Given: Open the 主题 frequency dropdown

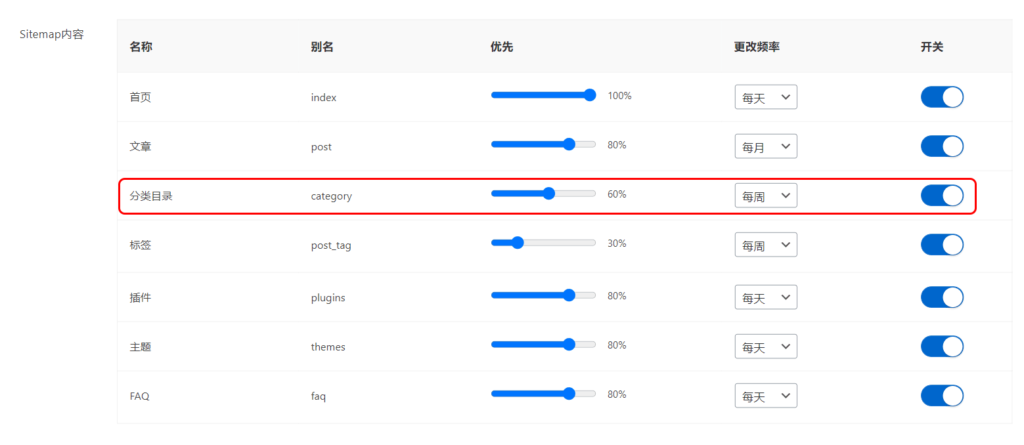Looking at the screenshot, I should pyautogui.click(x=765, y=347).
